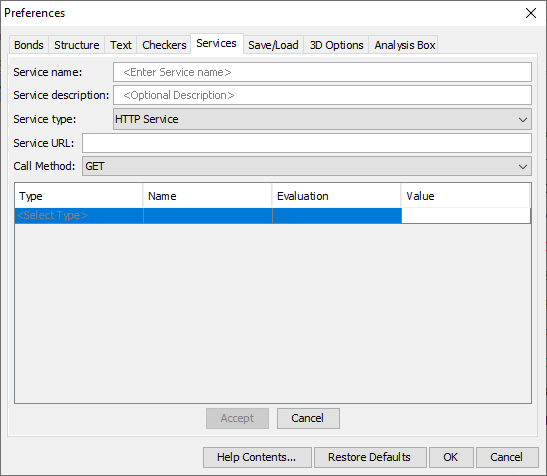This screenshot has height=476, width=547.
Task: Select the <Select Type> table cell
Action: [79, 216]
